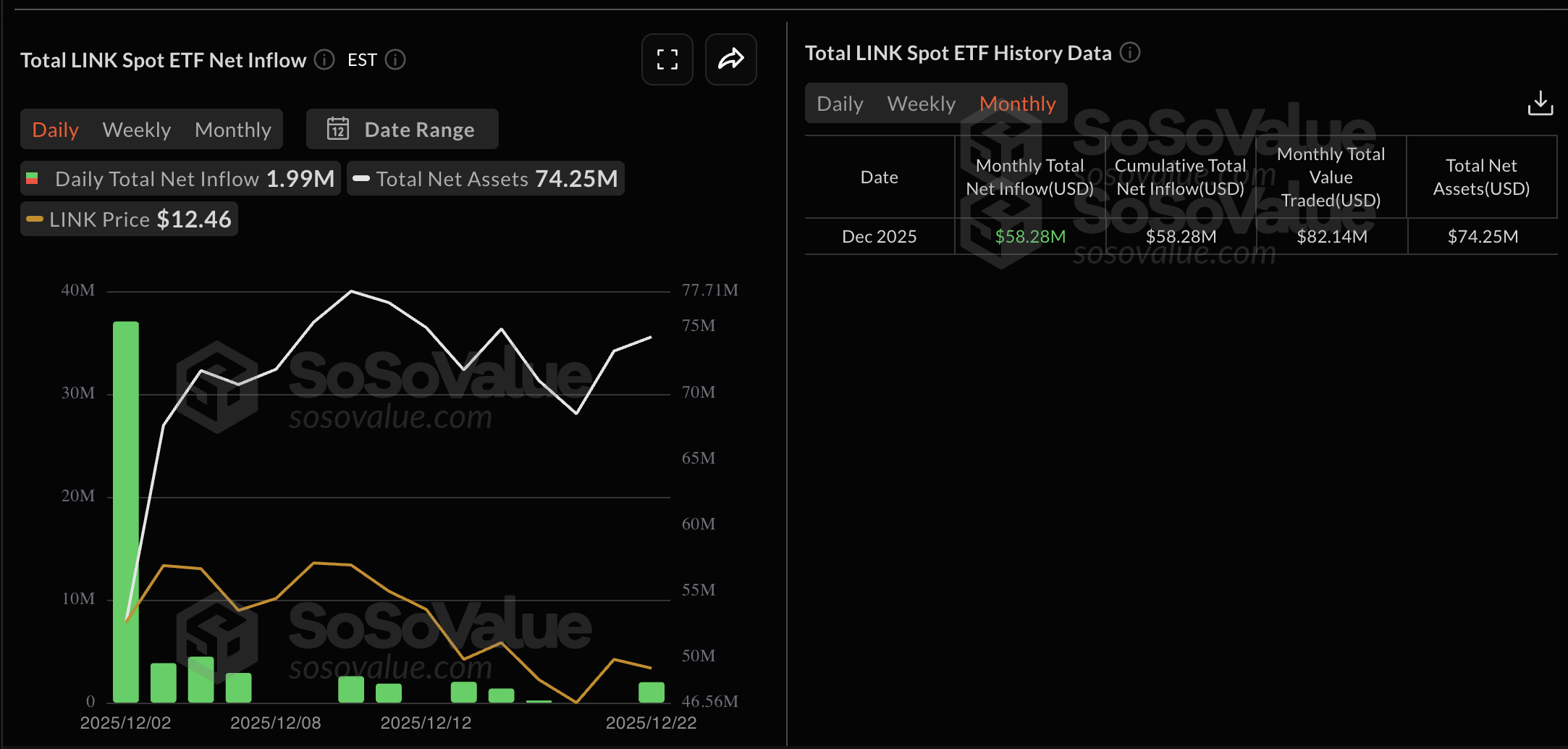Viewport: 1568px width, 749px height.
Task: Open the Date Range selector
Action: coord(418,129)
